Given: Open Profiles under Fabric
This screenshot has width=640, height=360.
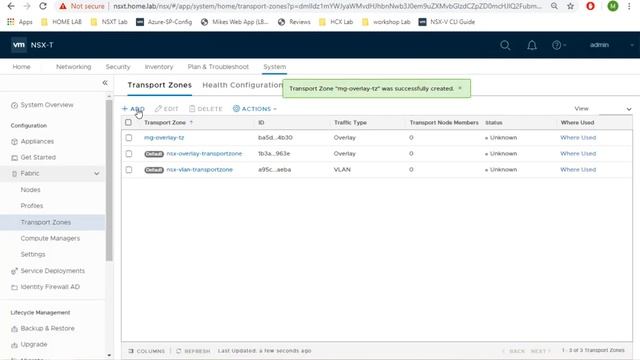Looking at the screenshot, I should 32,206.
